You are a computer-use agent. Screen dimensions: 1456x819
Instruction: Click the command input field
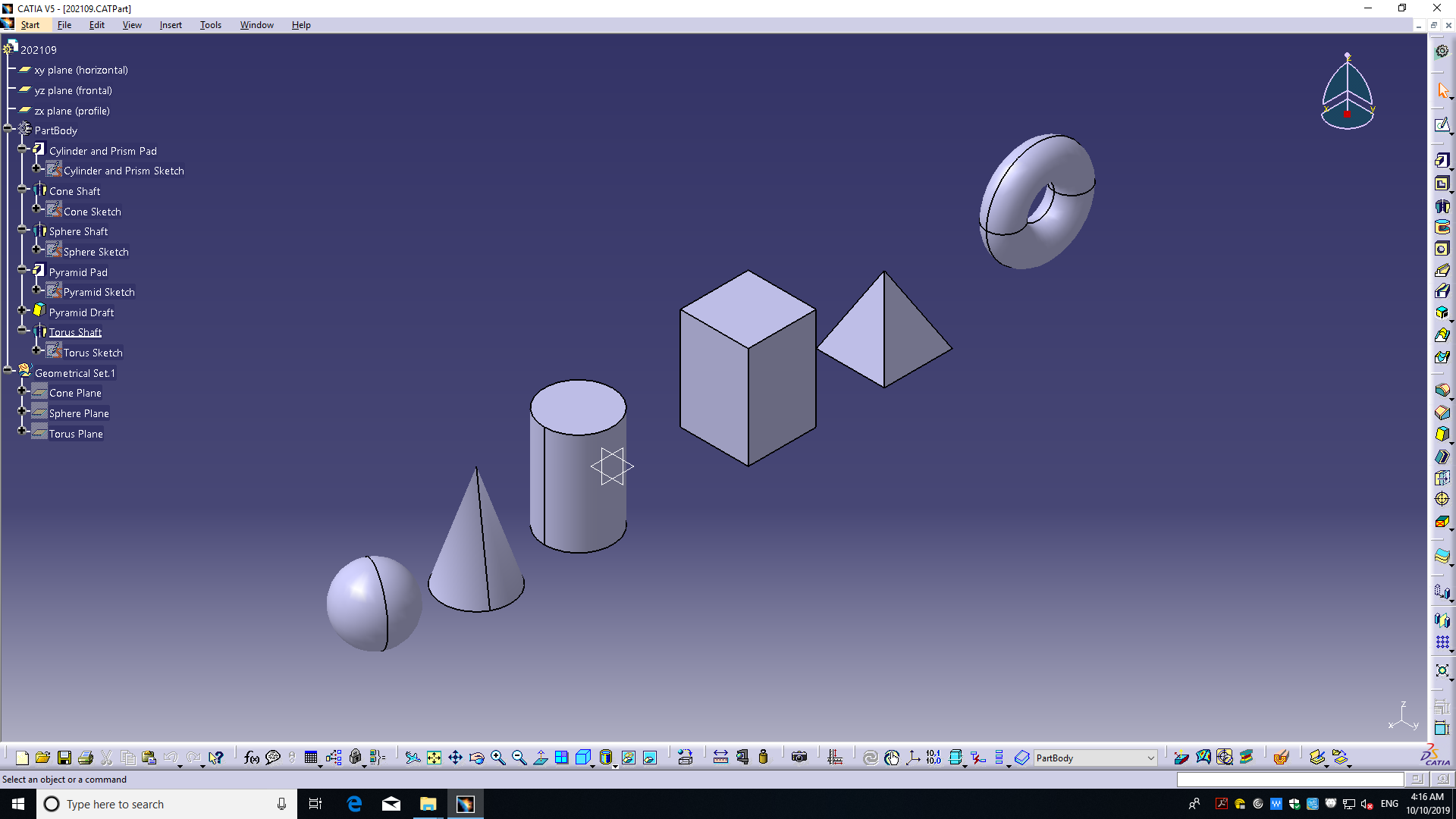coord(1289,780)
